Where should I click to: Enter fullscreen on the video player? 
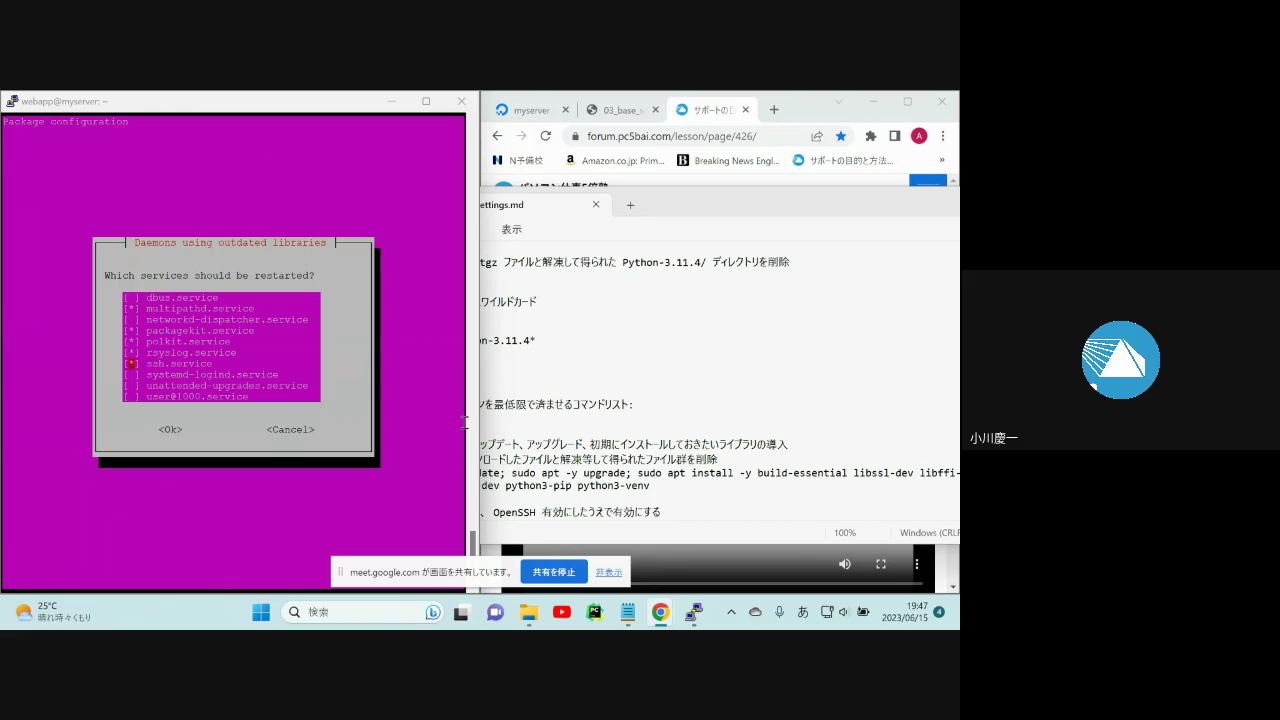[x=881, y=564]
